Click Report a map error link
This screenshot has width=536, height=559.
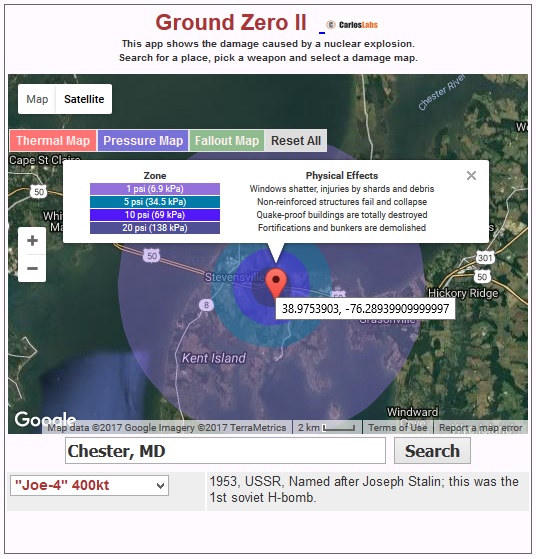coord(480,427)
